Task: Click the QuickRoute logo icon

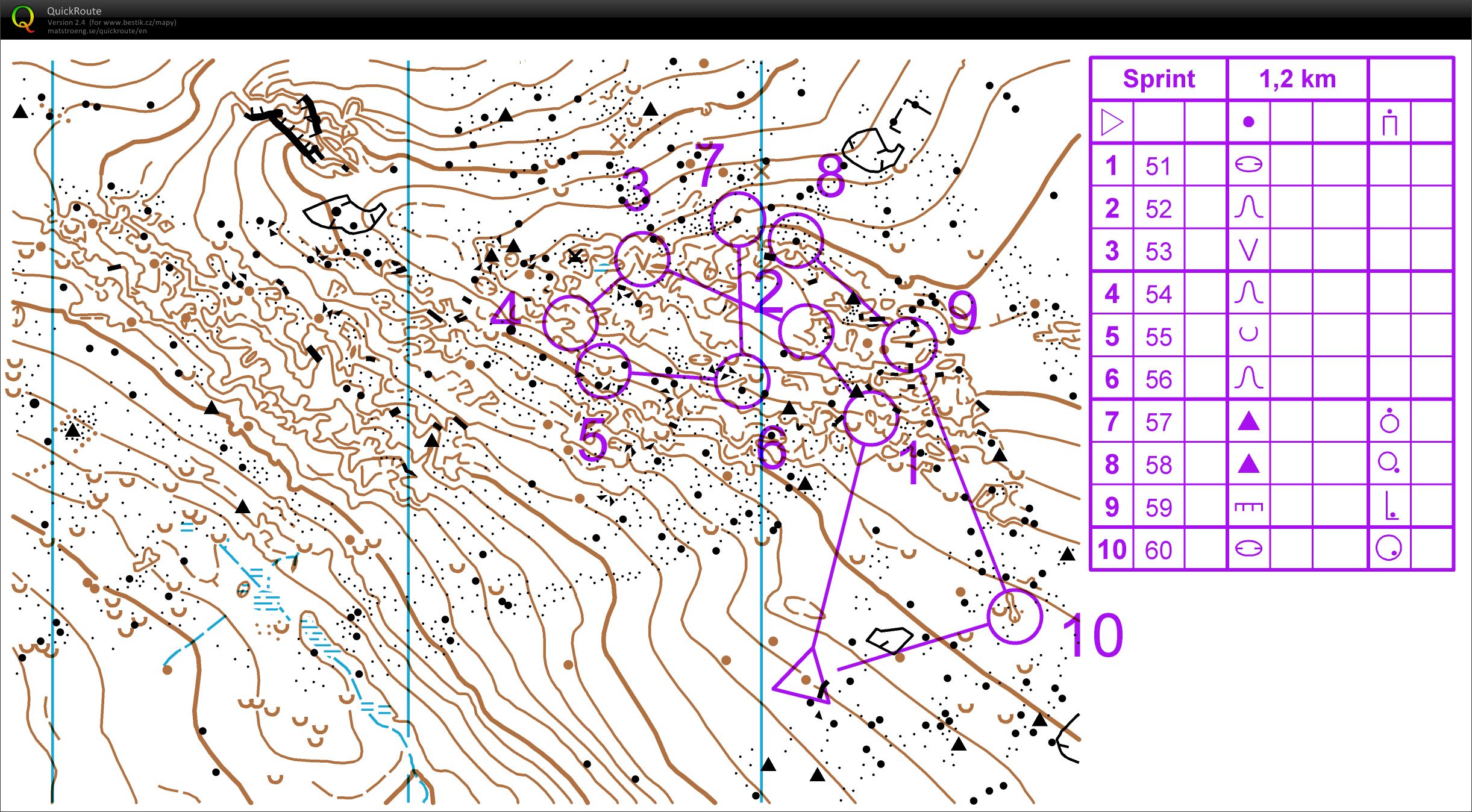Action: pyautogui.click(x=23, y=19)
